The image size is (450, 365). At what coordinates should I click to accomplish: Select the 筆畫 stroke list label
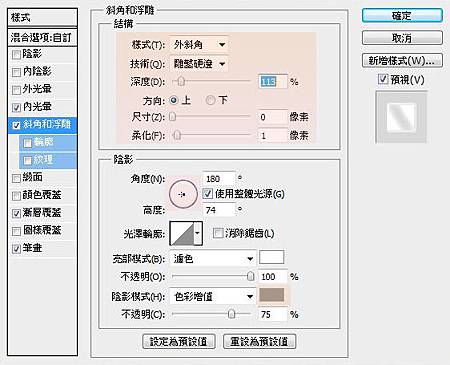click(32, 248)
